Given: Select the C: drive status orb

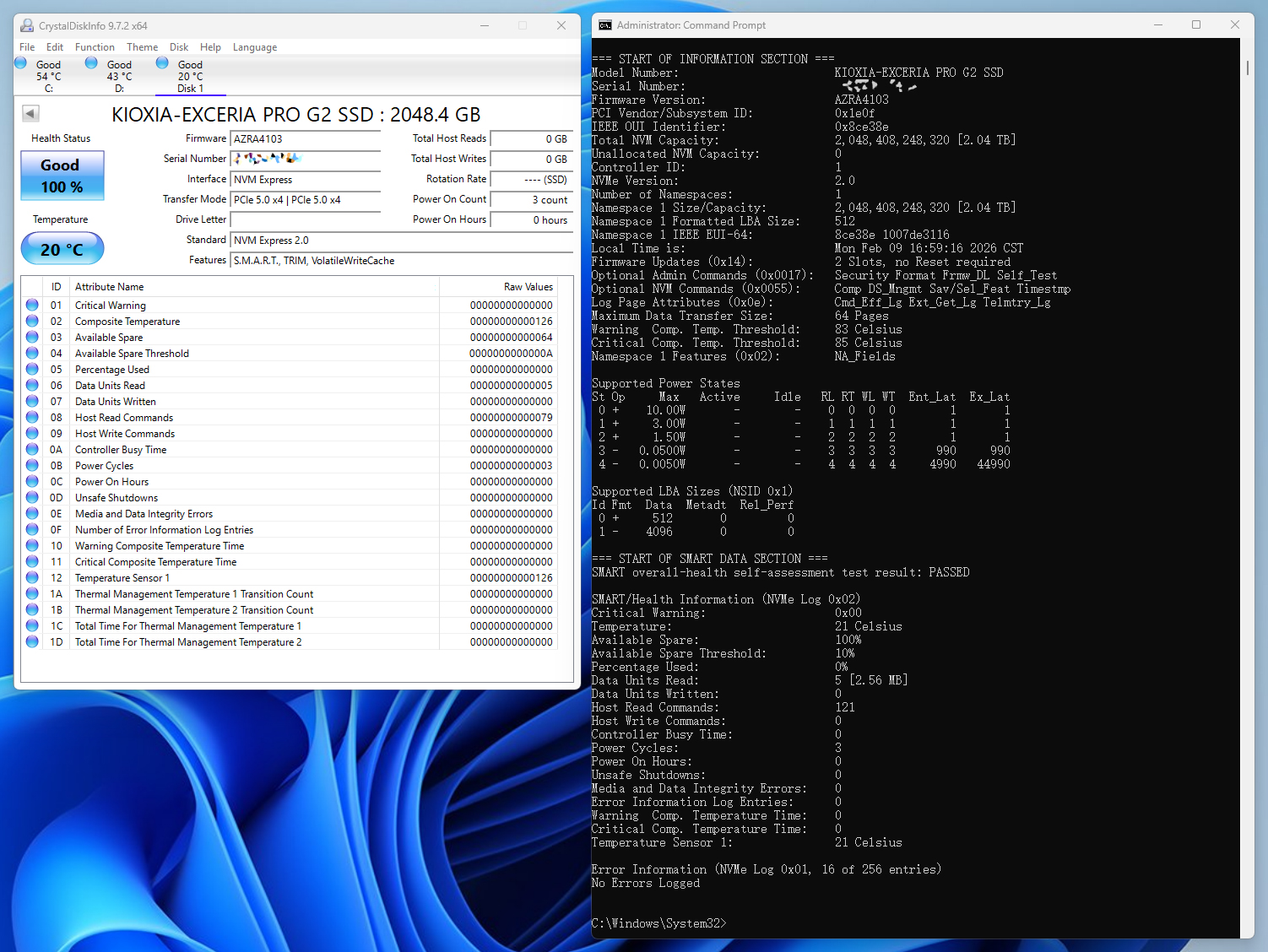Looking at the screenshot, I should point(21,63).
